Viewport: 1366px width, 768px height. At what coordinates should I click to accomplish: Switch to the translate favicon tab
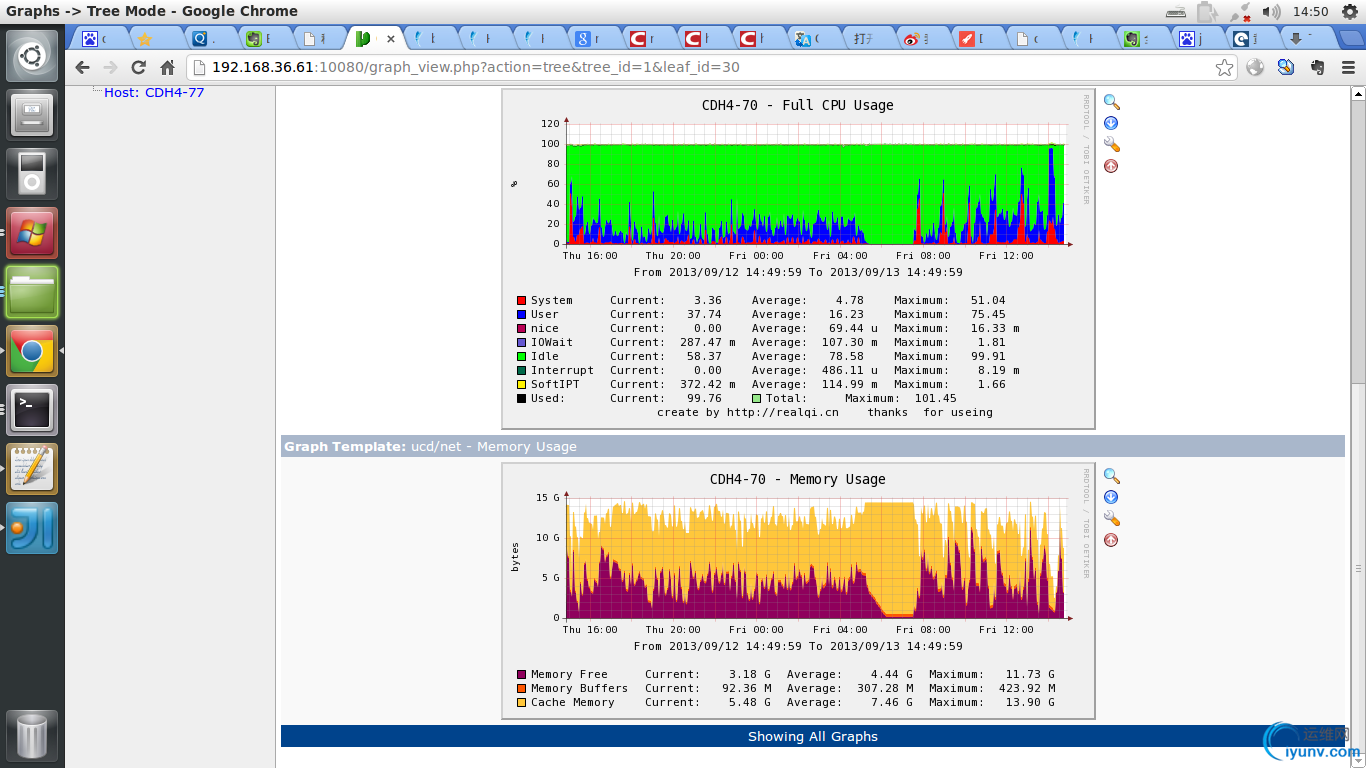pyautogui.click(x=813, y=39)
